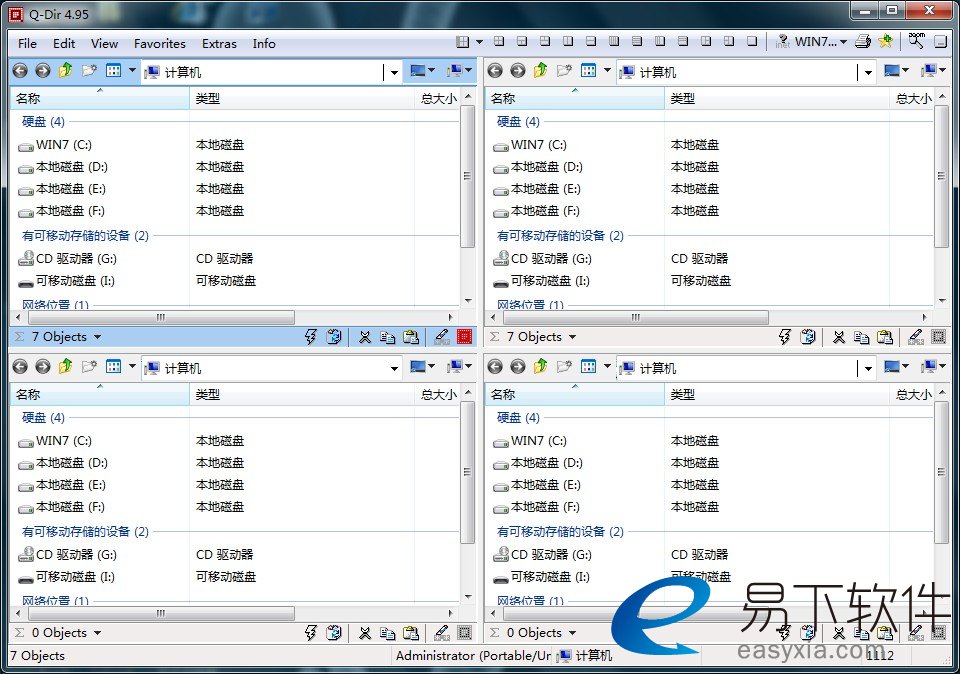Open the WIN7... dropdown in the main toolbar
The image size is (960, 674).
tap(843, 42)
